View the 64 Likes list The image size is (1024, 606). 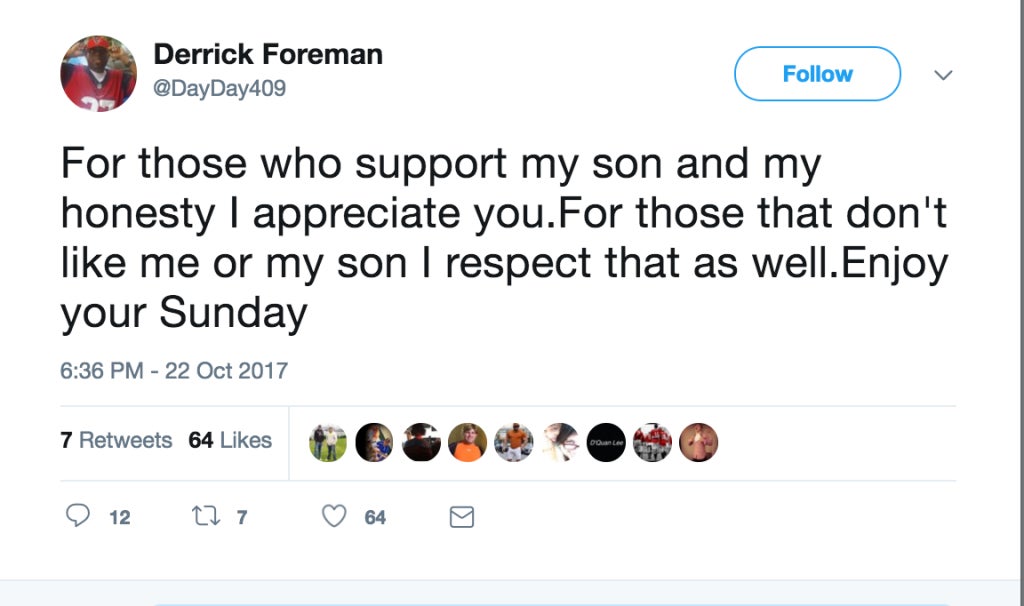[230, 440]
